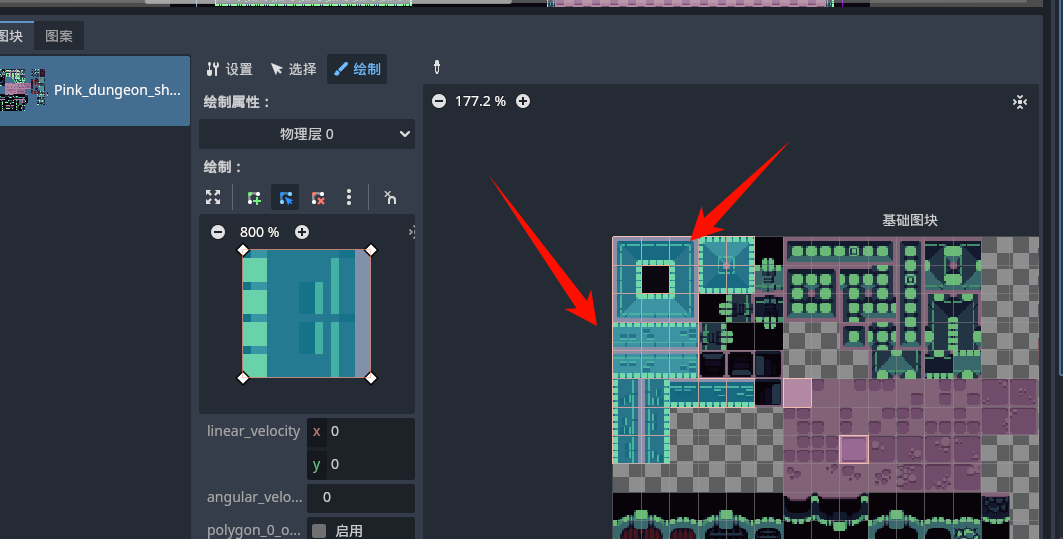Viewport: 1063px width, 539px height.
Task: Select the highlighted light pink floor tile
Action: 797,393
